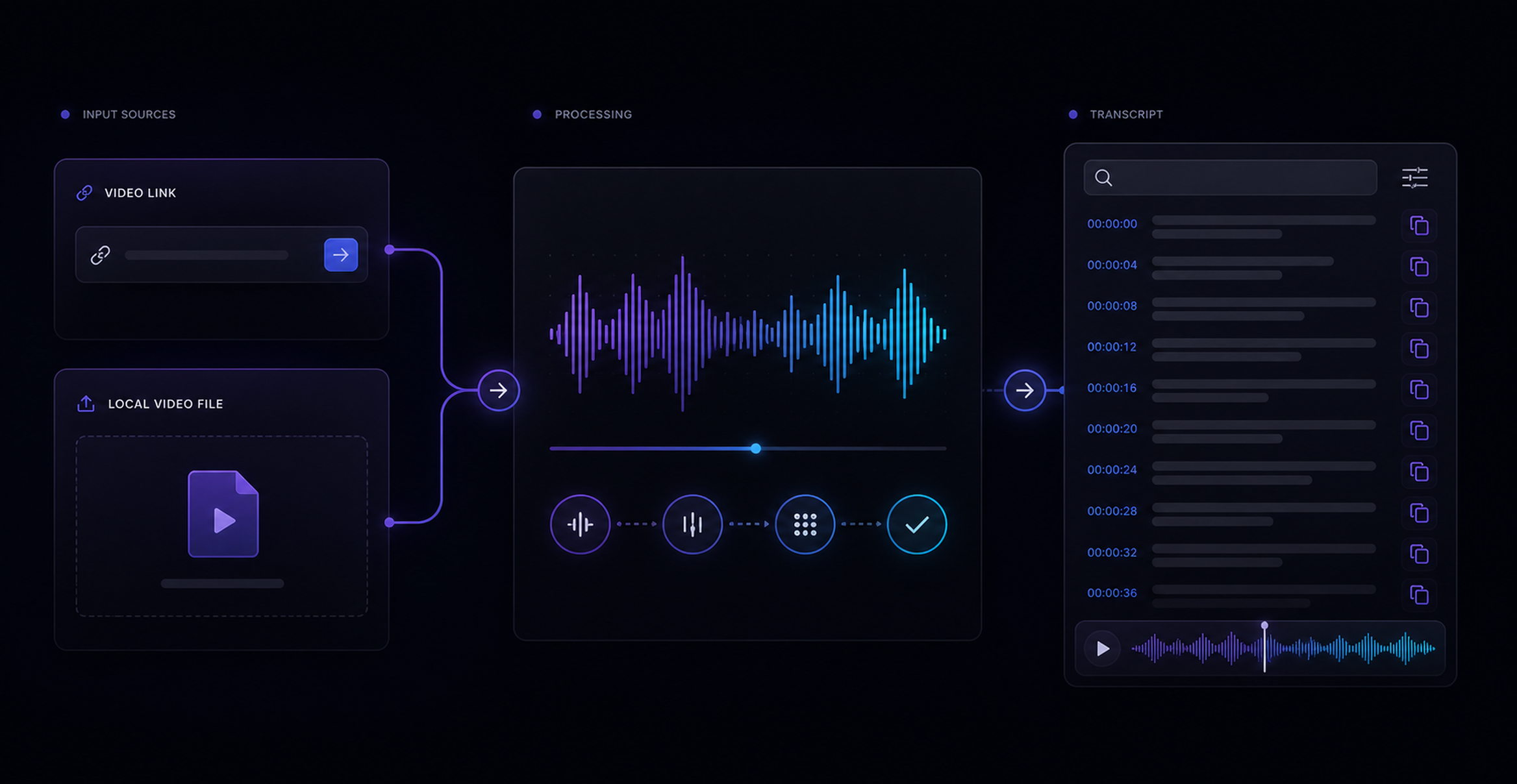Click the transcript search field
The height and width of the screenshot is (784, 1517).
point(1230,177)
